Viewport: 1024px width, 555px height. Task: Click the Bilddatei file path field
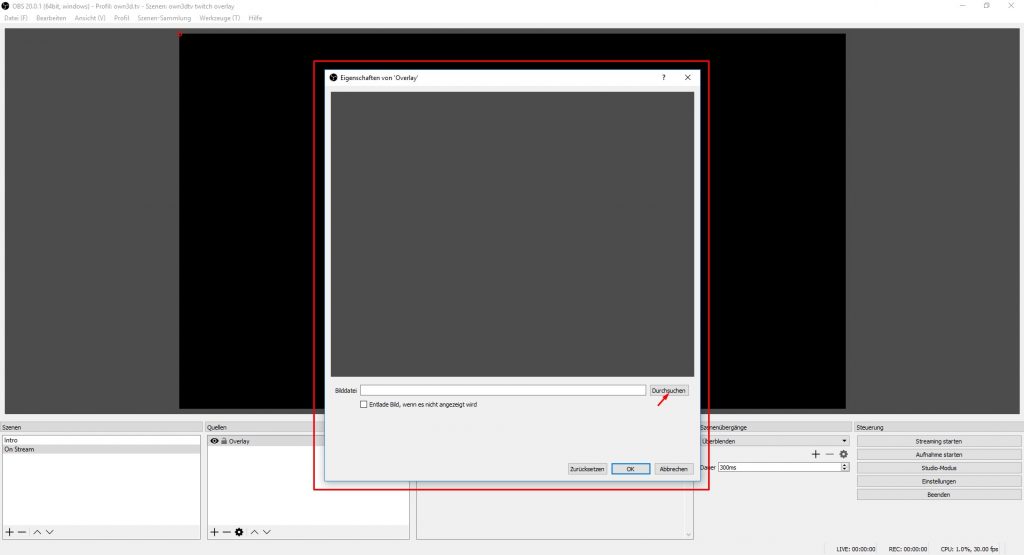coord(502,390)
